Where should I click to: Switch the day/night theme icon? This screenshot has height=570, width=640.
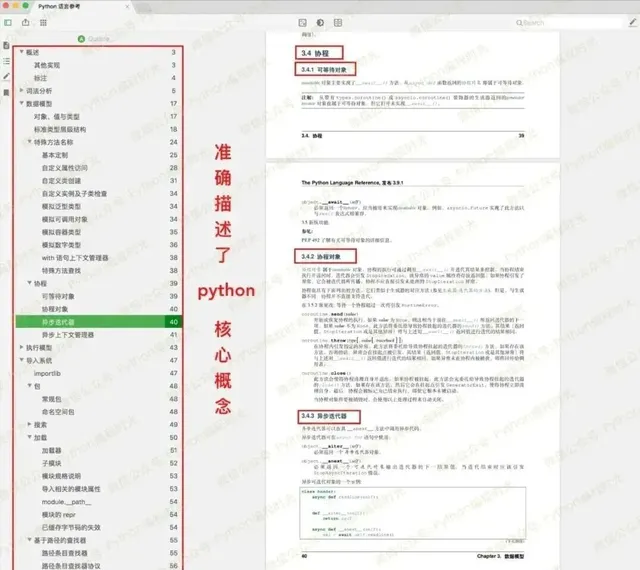320,23
